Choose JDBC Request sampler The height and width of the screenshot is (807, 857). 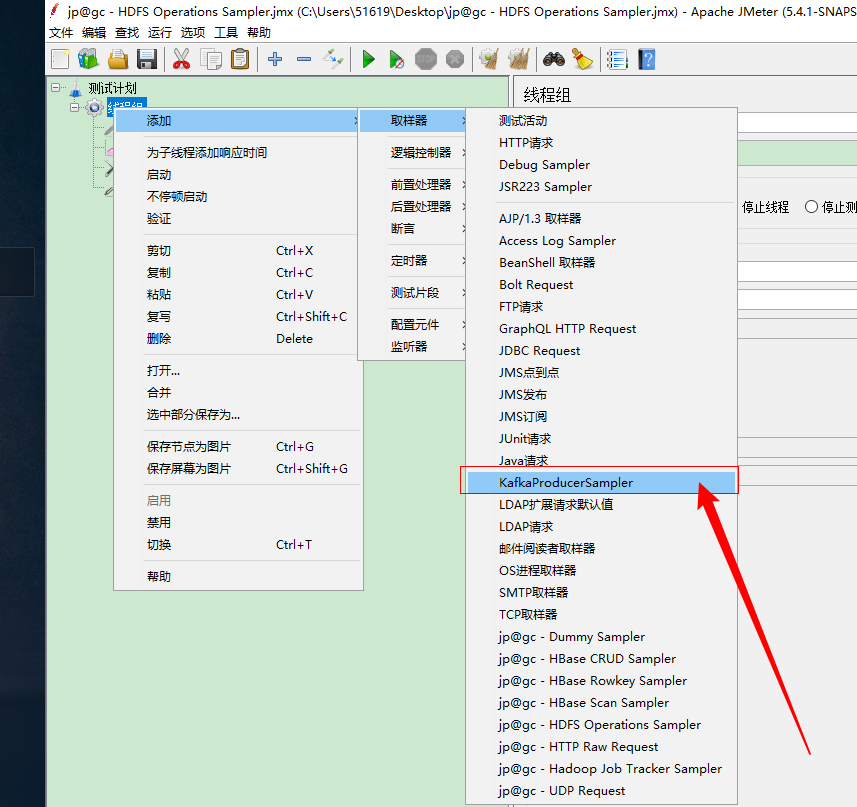tap(601, 351)
